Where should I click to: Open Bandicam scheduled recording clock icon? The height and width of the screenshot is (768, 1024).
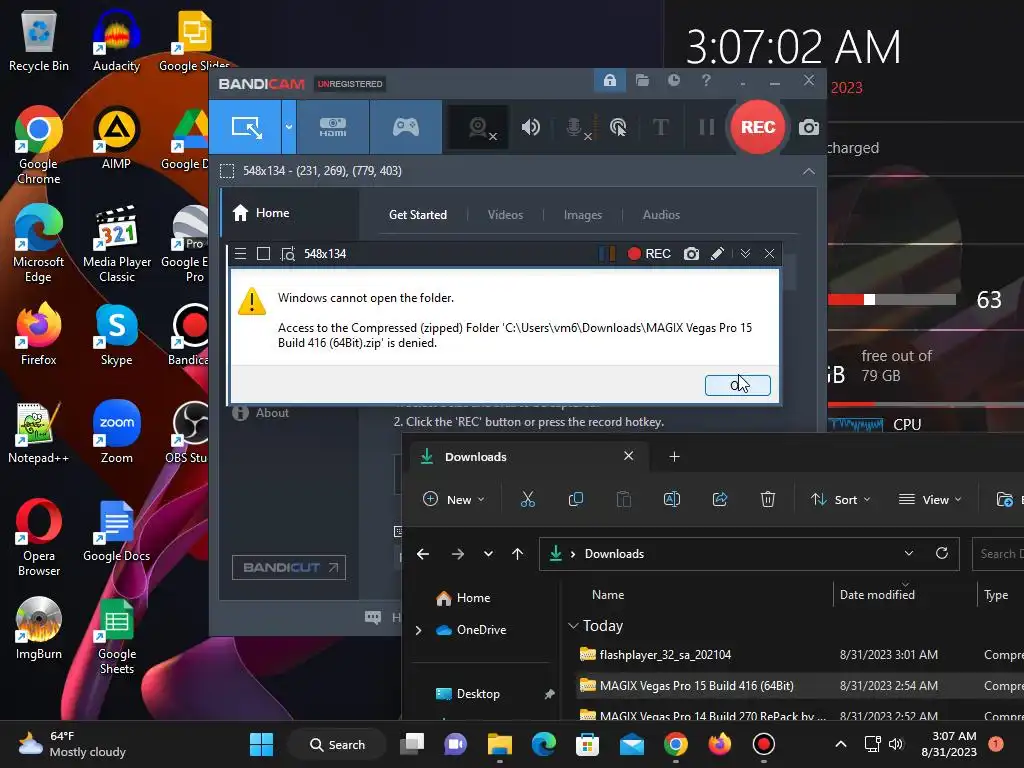[x=674, y=80]
